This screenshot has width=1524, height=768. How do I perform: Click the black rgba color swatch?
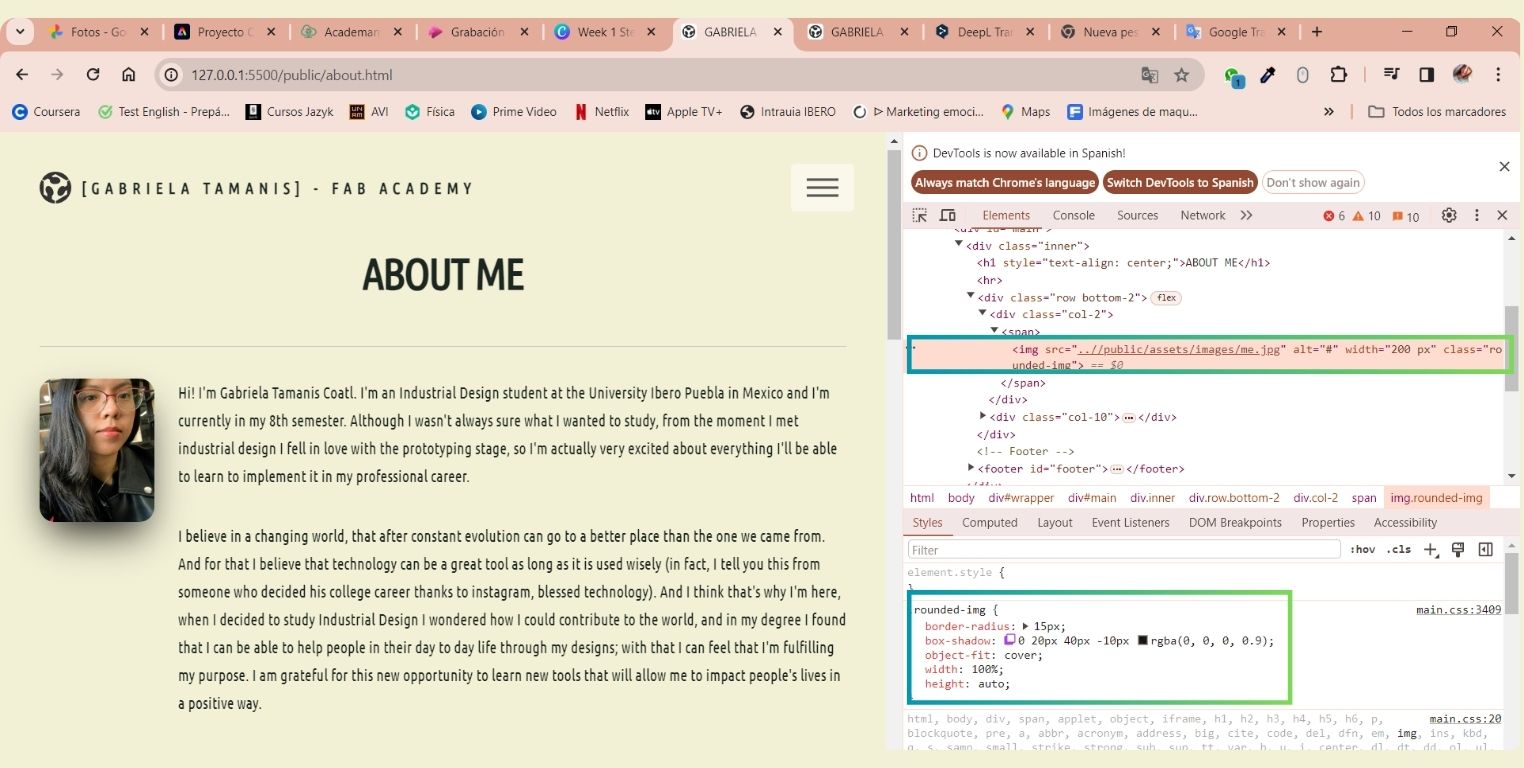[1143, 641]
